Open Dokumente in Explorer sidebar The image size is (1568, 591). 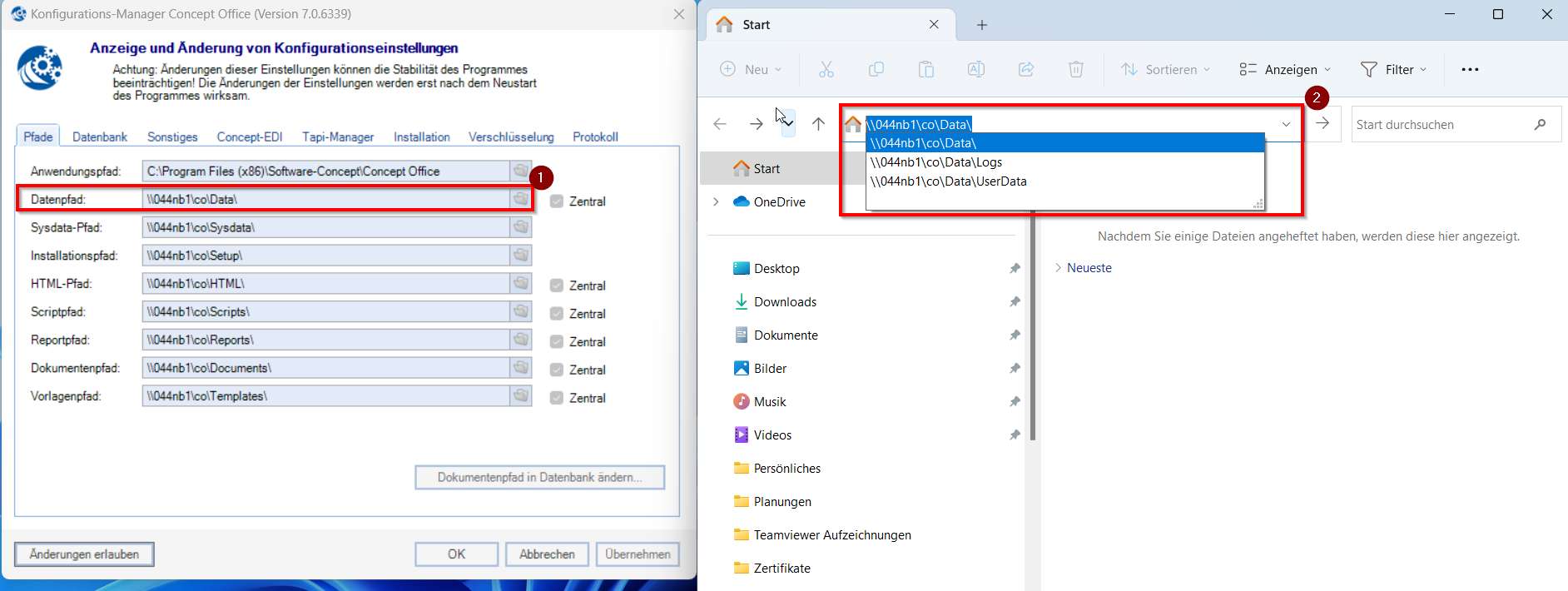point(786,335)
